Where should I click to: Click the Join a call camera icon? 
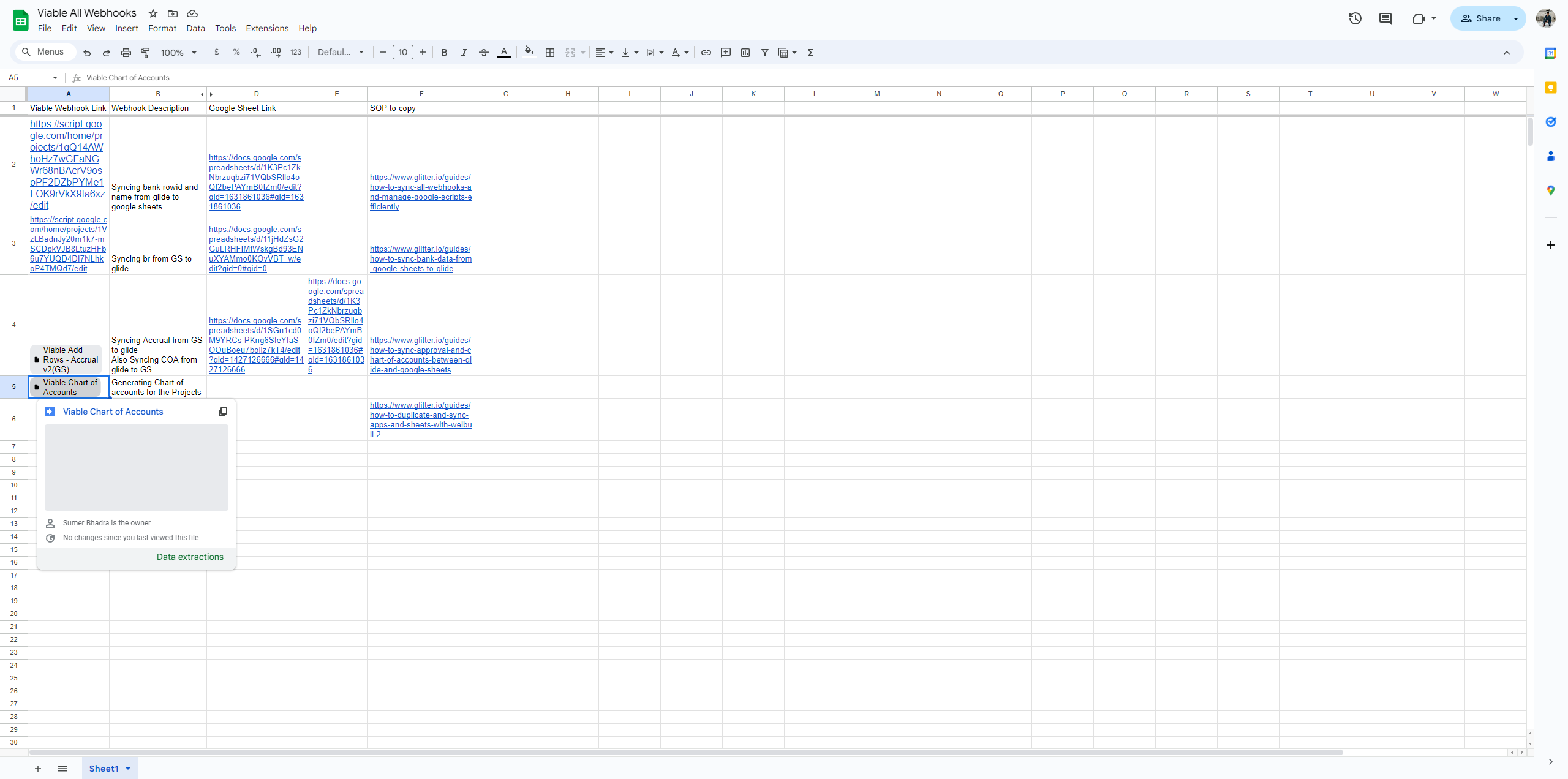tap(1419, 18)
